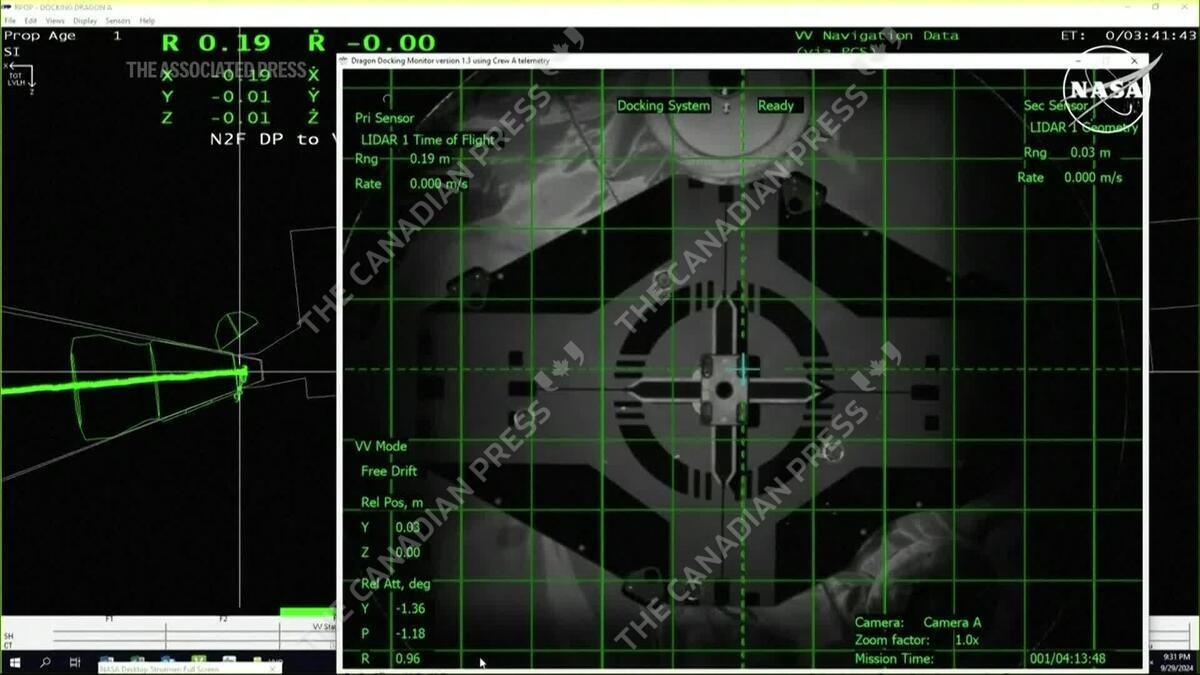
Task: Close the Dragon Docking Monitor window
Action: [1134, 60]
